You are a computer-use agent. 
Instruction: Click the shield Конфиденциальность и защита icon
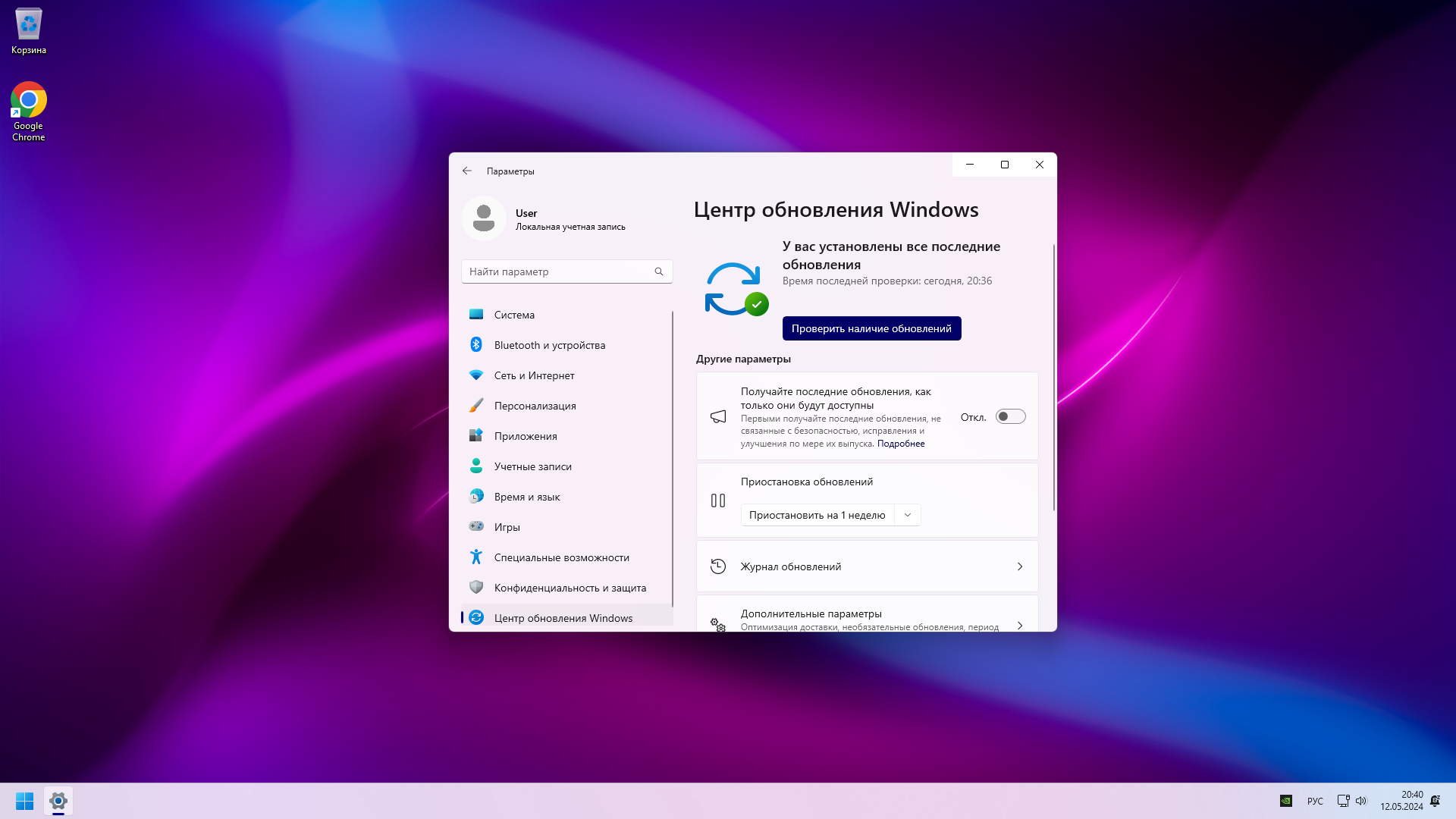point(476,588)
